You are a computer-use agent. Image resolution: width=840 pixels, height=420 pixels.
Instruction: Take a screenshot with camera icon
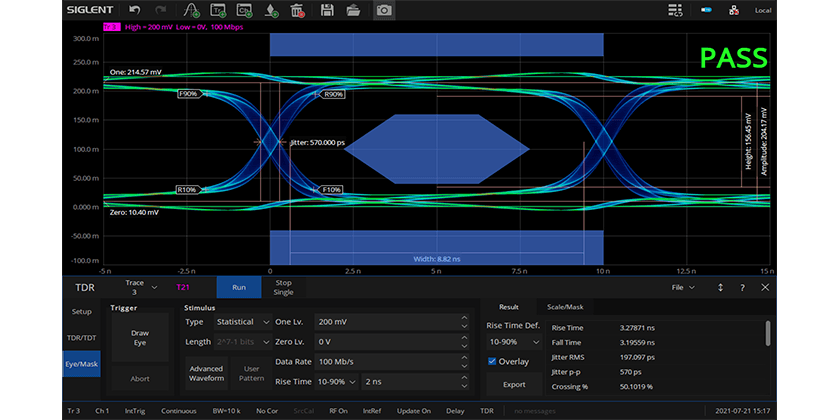383,10
